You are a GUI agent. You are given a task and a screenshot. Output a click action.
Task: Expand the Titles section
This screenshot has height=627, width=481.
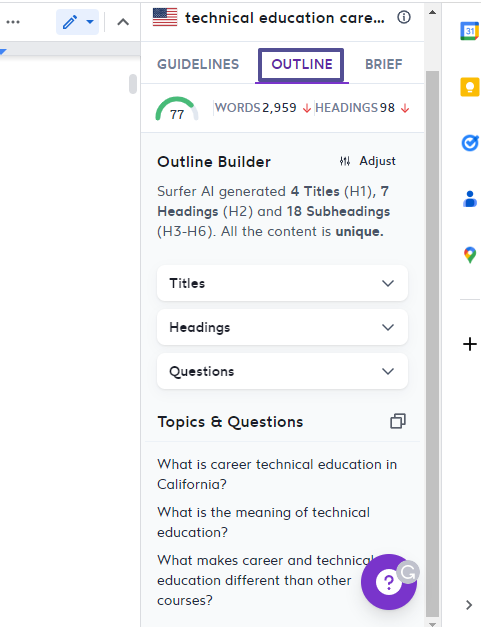click(282, 283)
